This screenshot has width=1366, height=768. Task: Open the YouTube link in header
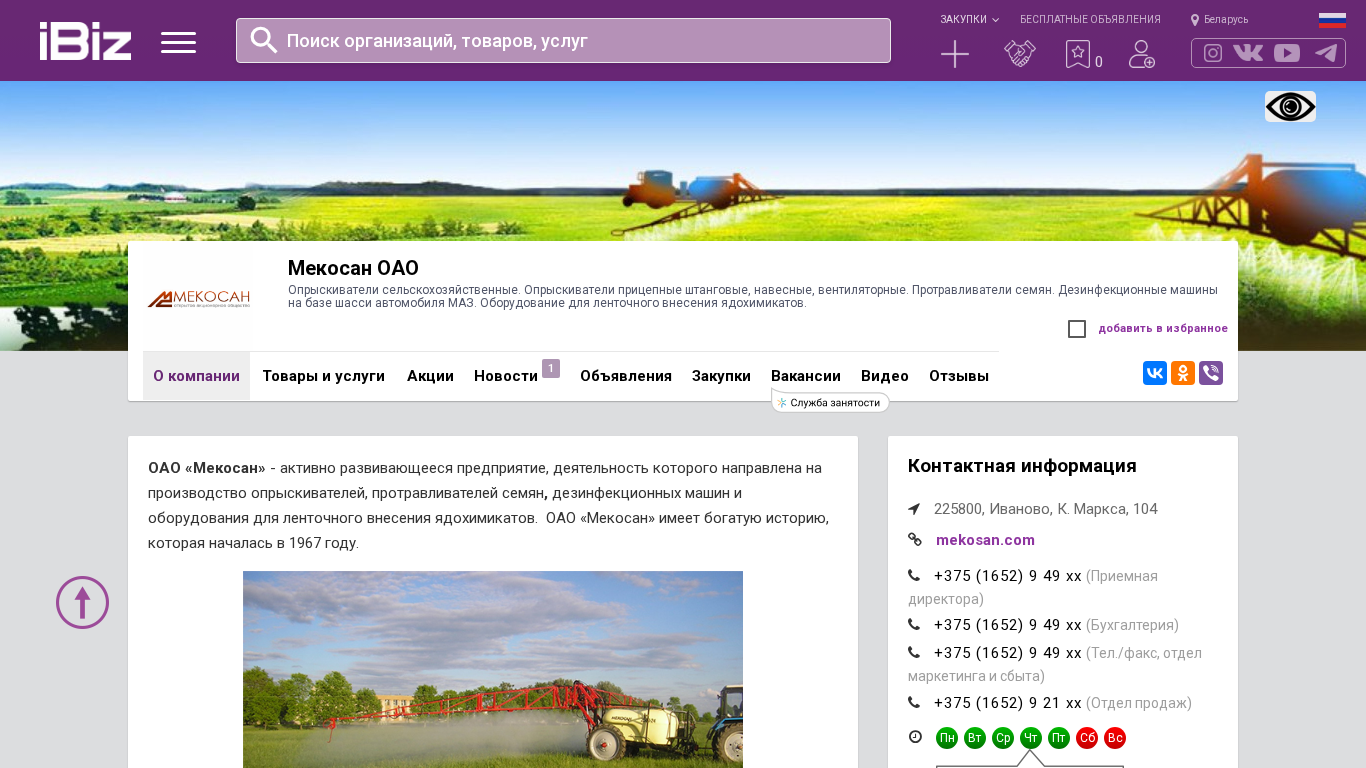point(1287,53)
